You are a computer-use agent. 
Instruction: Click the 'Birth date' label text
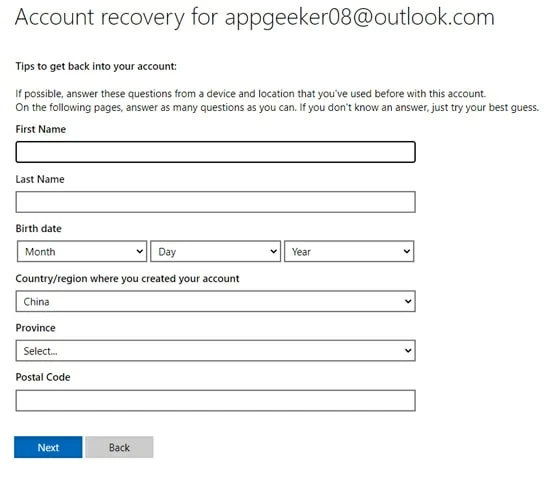[39, 229]
